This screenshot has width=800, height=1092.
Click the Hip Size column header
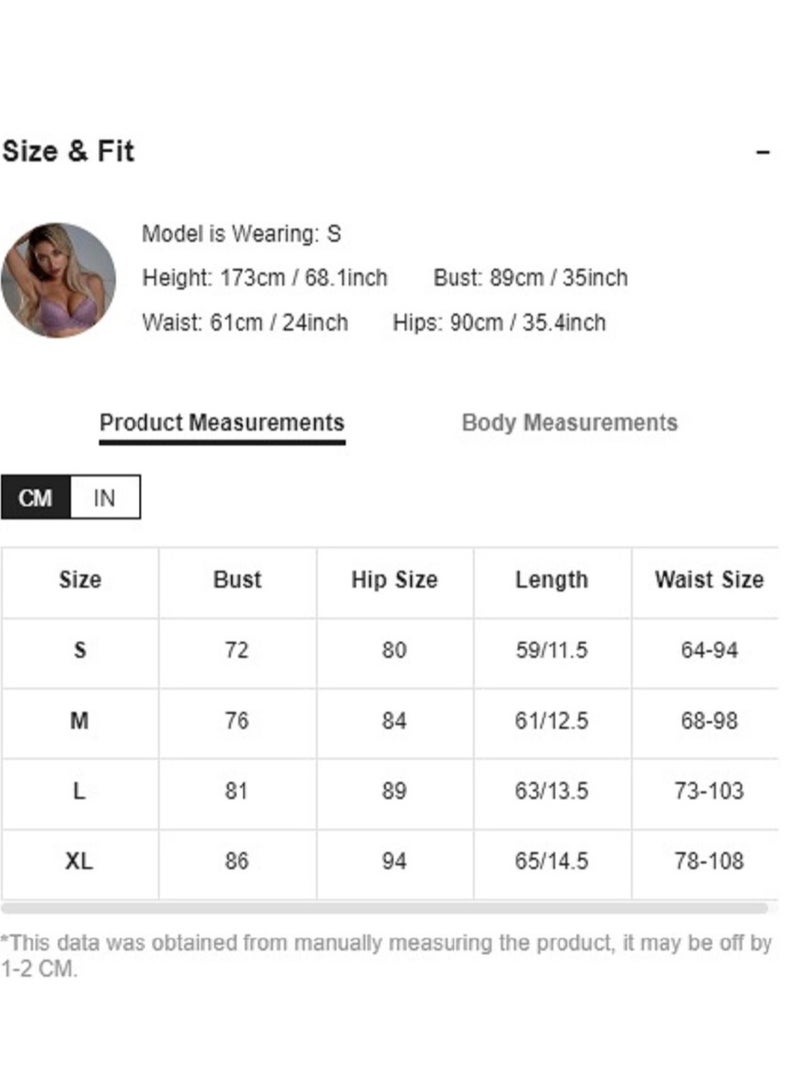[395, 580]
